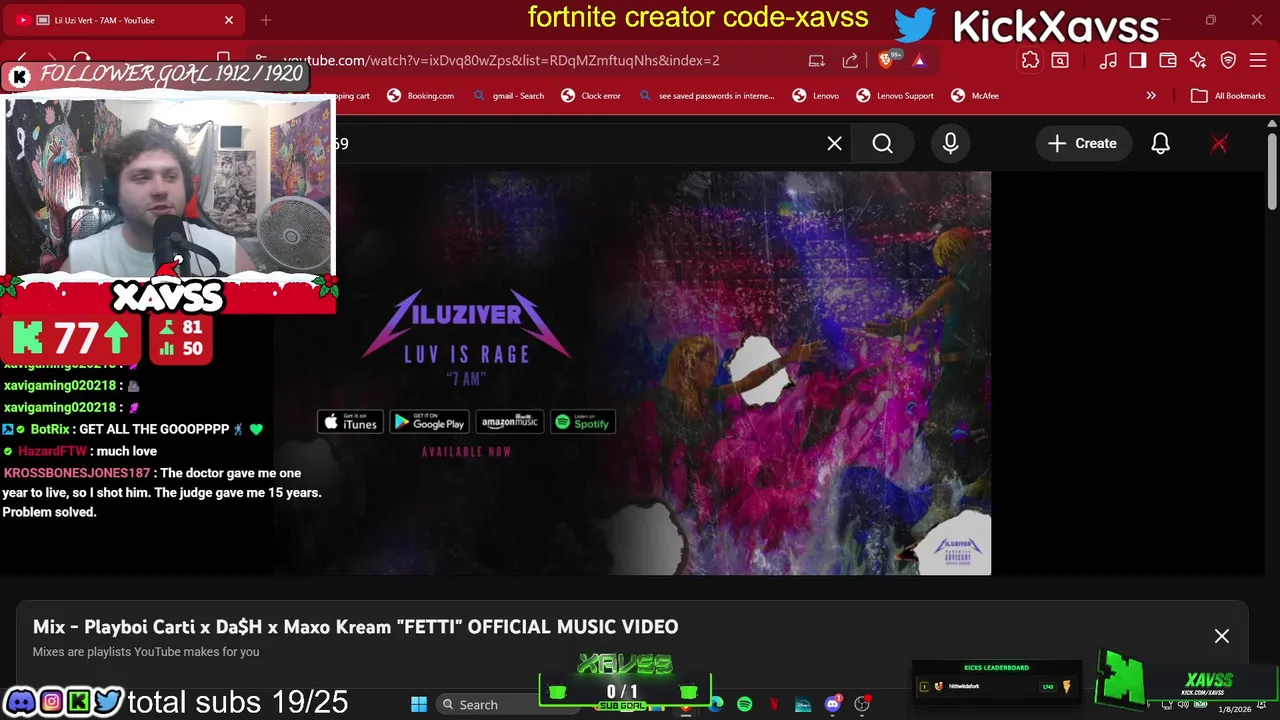Open the Brave Wallet icon
Screen dimensions: 1280x720
[x=1168, y=60]
